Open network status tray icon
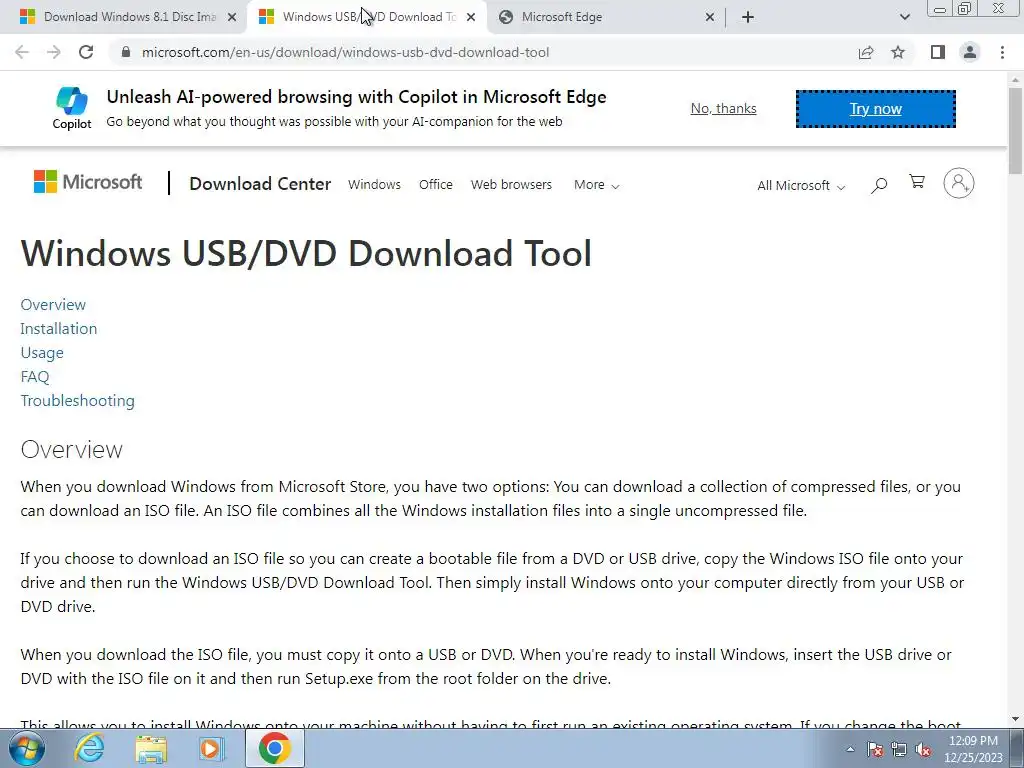This screenshot has width=1024, height=768. point(899,749)
